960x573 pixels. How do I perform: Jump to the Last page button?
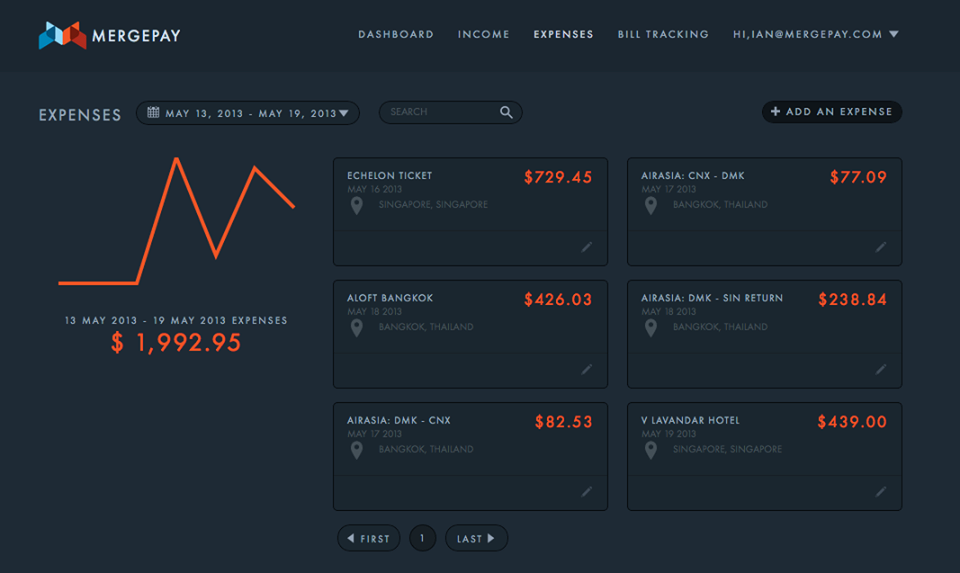coord(476,538)
